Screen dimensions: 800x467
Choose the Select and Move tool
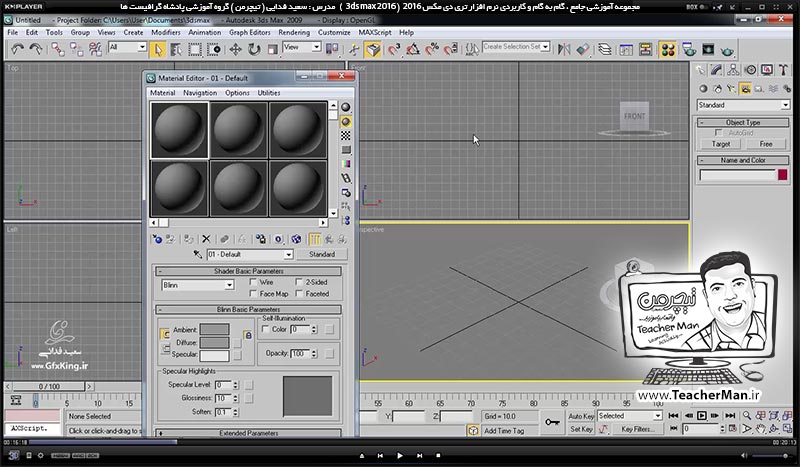click(235, 50)
